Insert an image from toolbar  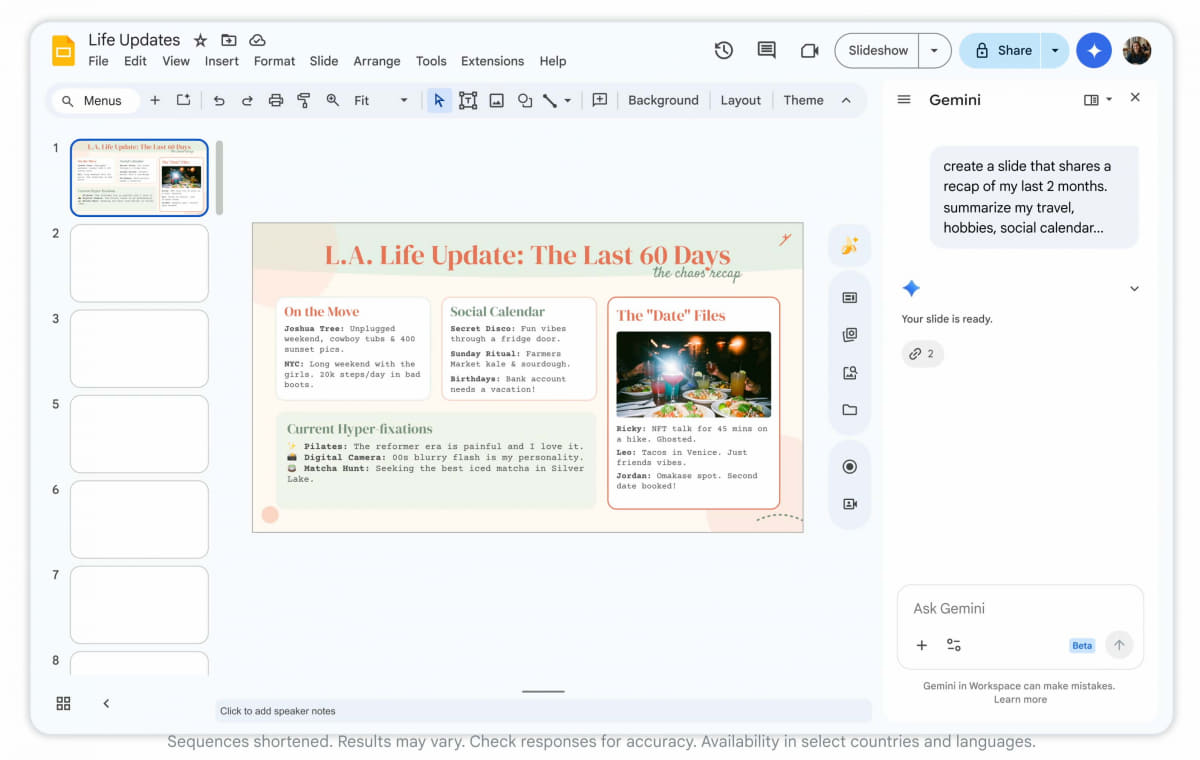coord(496,100)
